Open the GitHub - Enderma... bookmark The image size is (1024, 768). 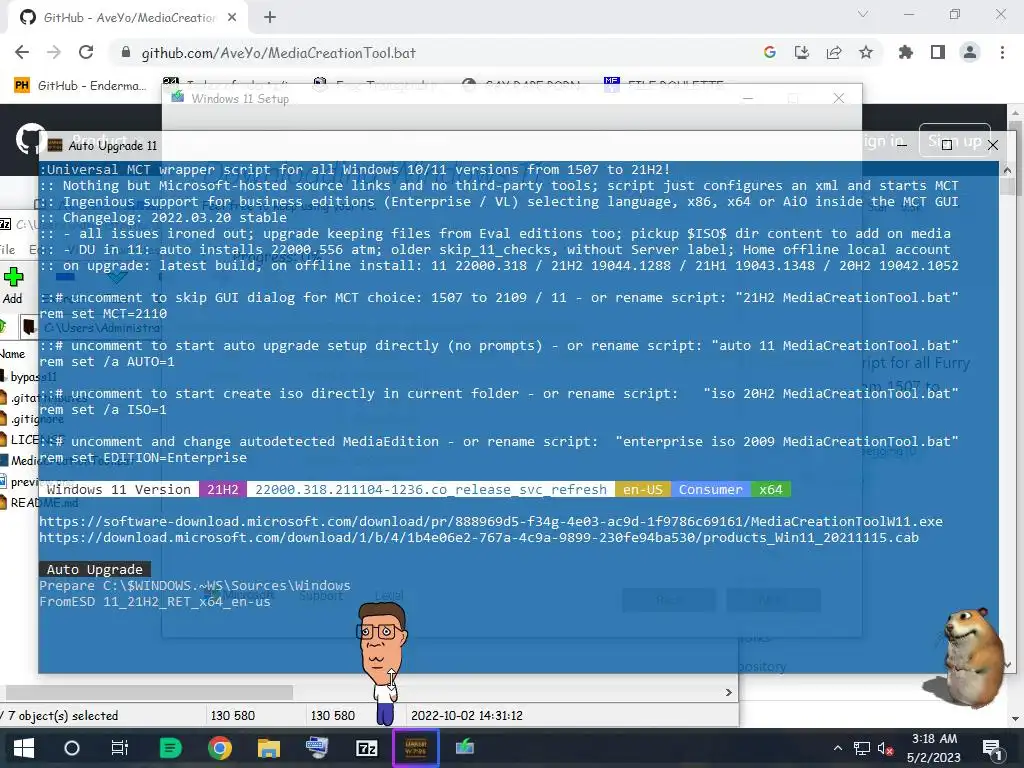(x=80, y=86)
